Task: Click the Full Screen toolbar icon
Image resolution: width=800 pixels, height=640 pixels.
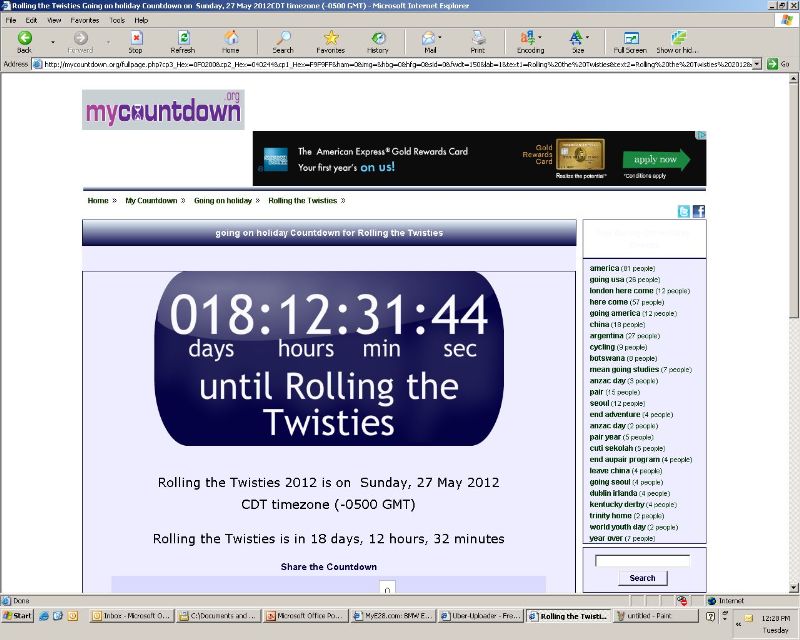Action: click(631, 38)
